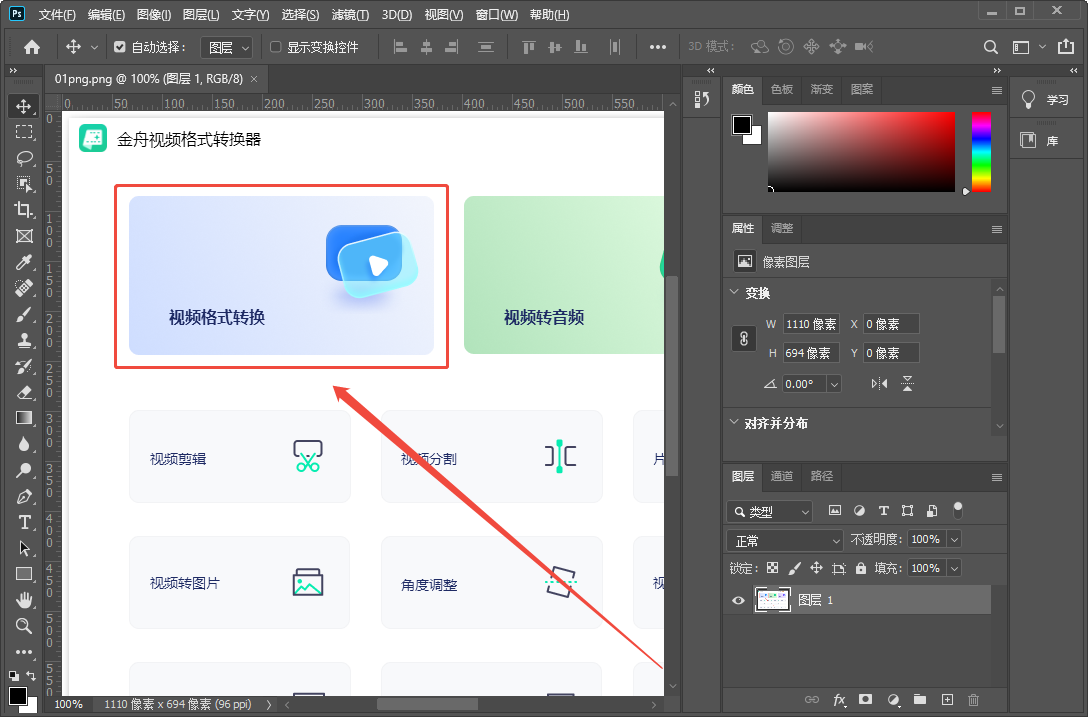Open the History panel icon
Screen dimensions: 1088x717
pyautogui.click(x=702, y=99)
